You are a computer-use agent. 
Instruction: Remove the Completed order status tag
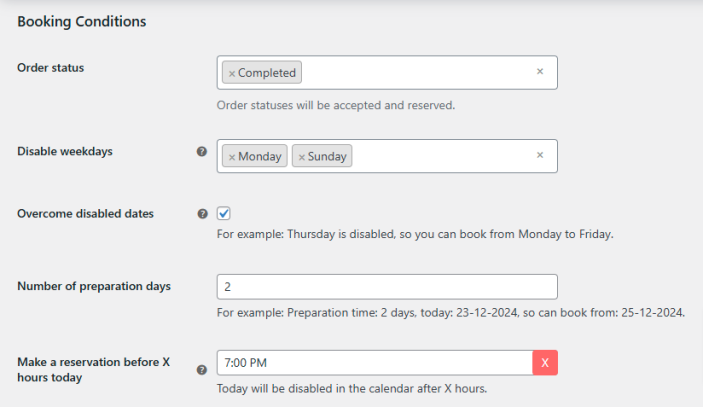click(x=232, y=73)
